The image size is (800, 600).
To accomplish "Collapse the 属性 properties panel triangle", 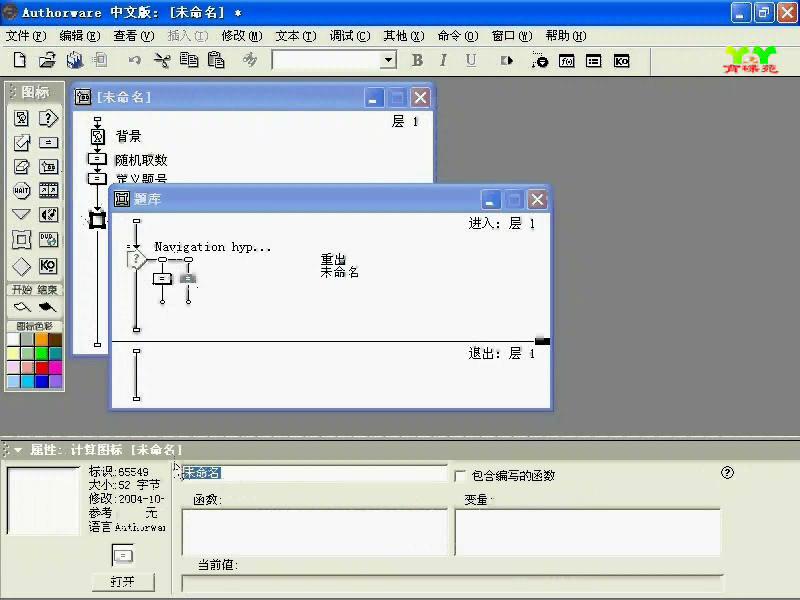I will pyautogui.click(x=18, y=450).
